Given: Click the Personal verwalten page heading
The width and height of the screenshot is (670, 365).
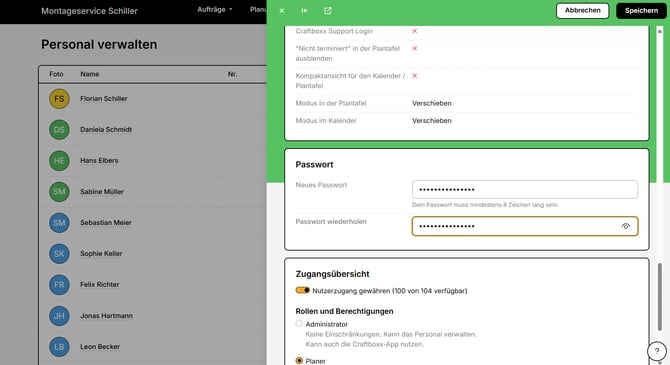Looking at the screenshot, I should coord(99,44).
